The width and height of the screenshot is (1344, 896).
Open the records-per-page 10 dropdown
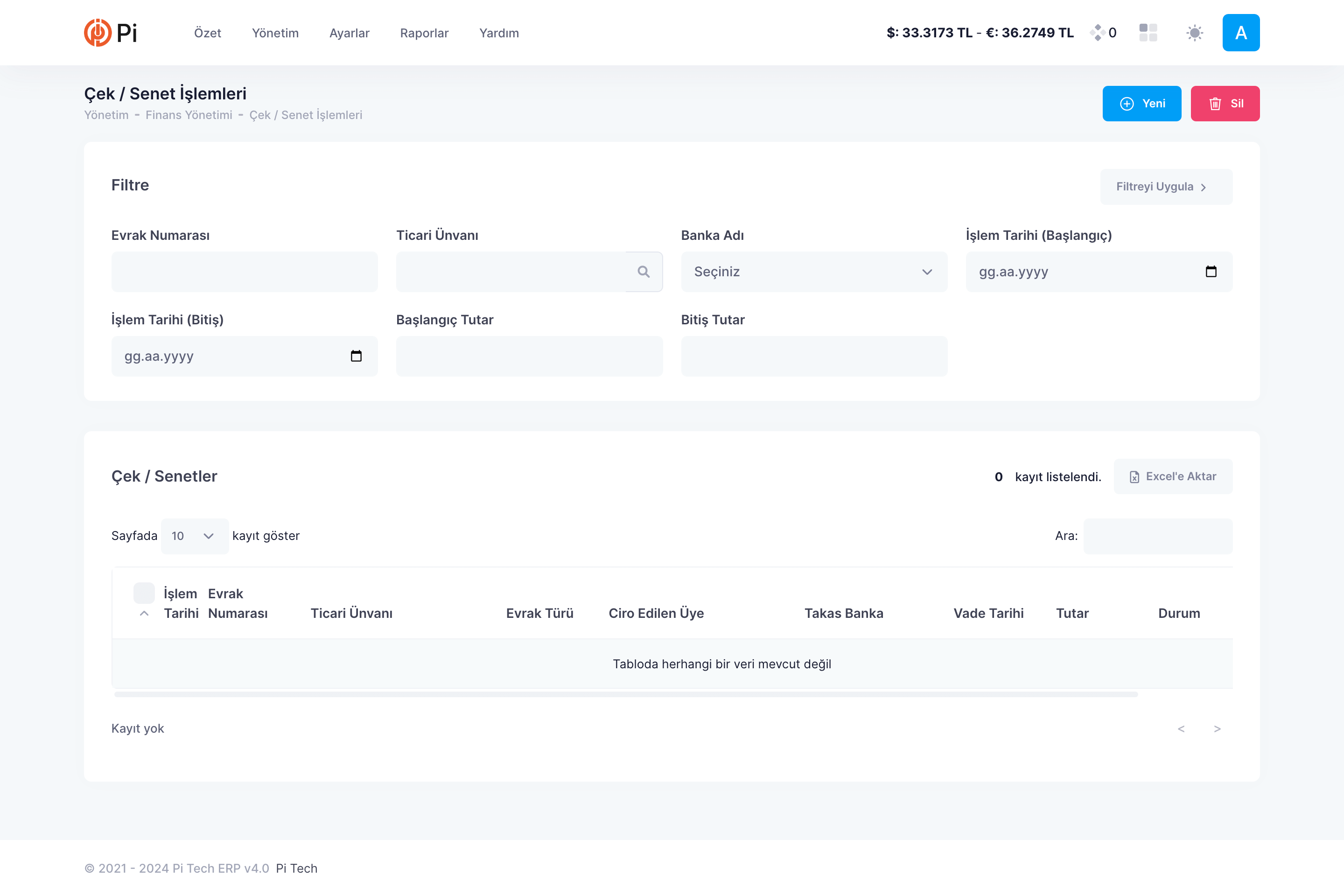pyautogui.click(x=194, y=536)
